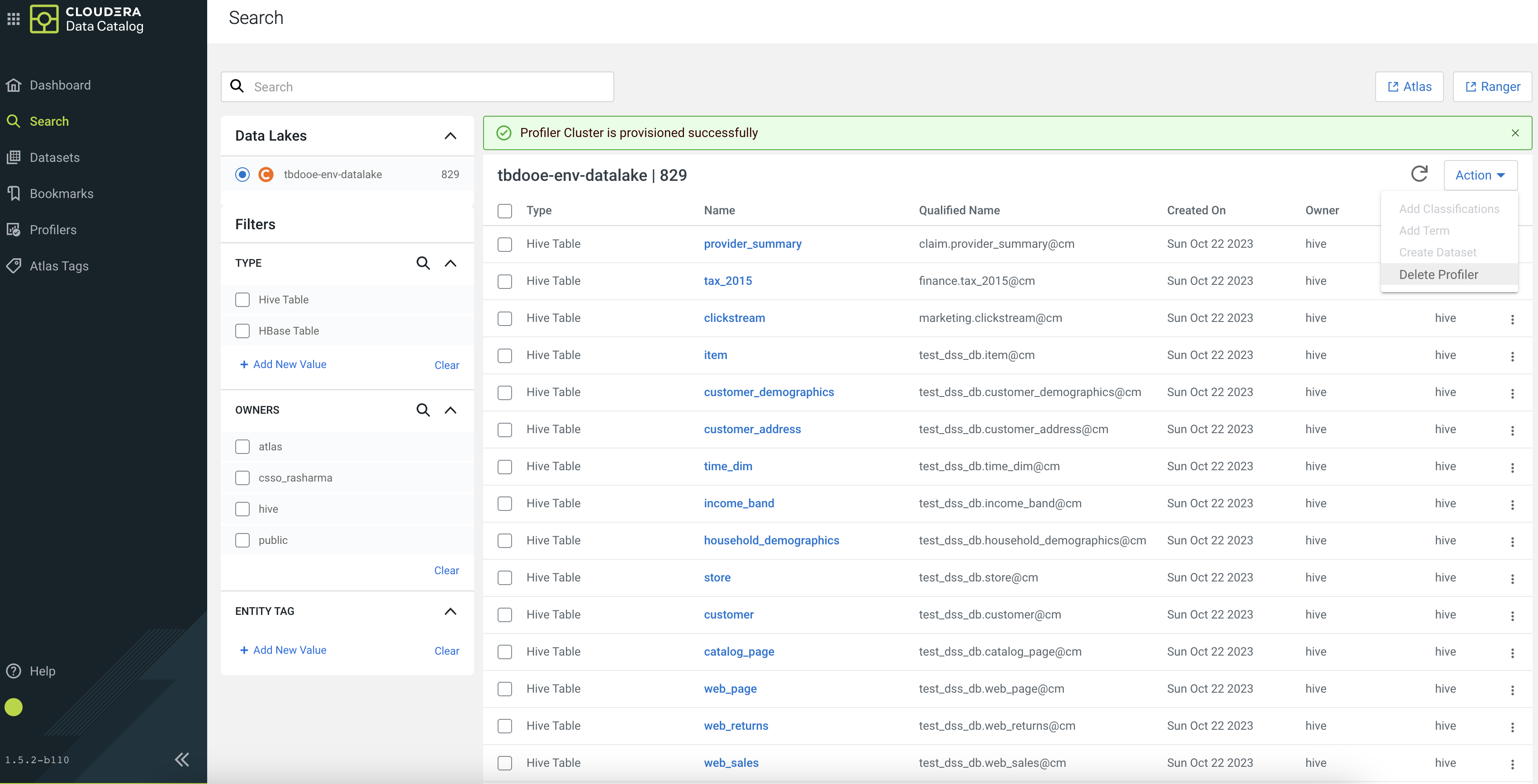
Task: Tick the csso_rasharma owner checkbox
Action: click(242, 478)
